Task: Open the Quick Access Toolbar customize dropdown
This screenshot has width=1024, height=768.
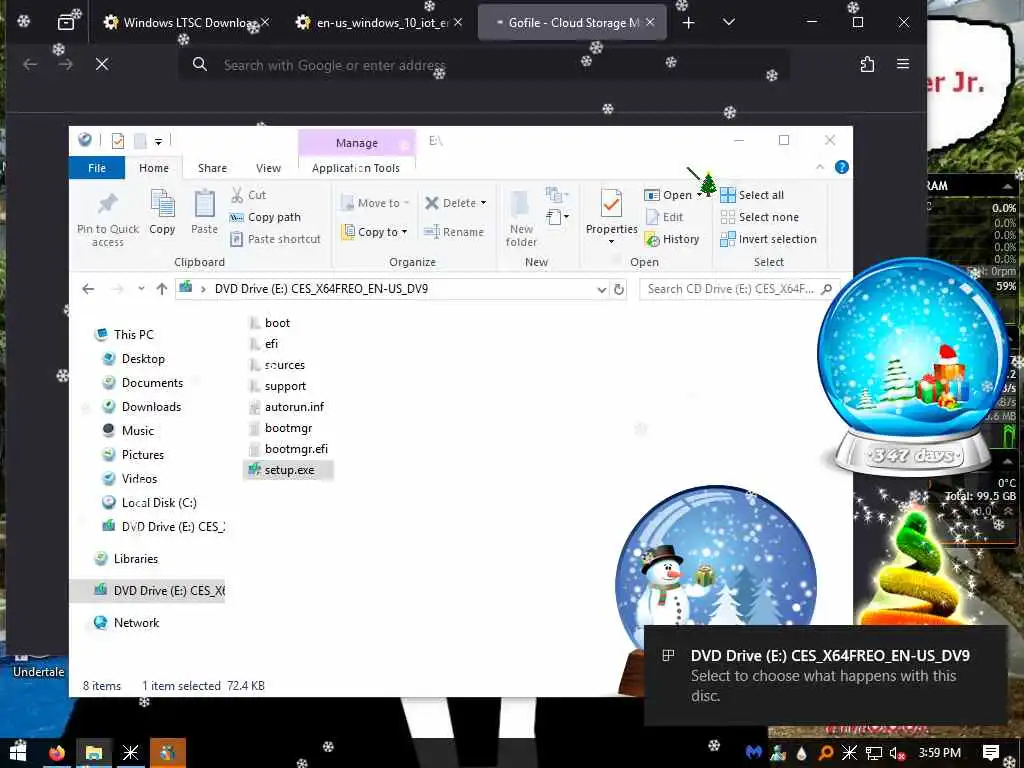Action: coord(158,141)
